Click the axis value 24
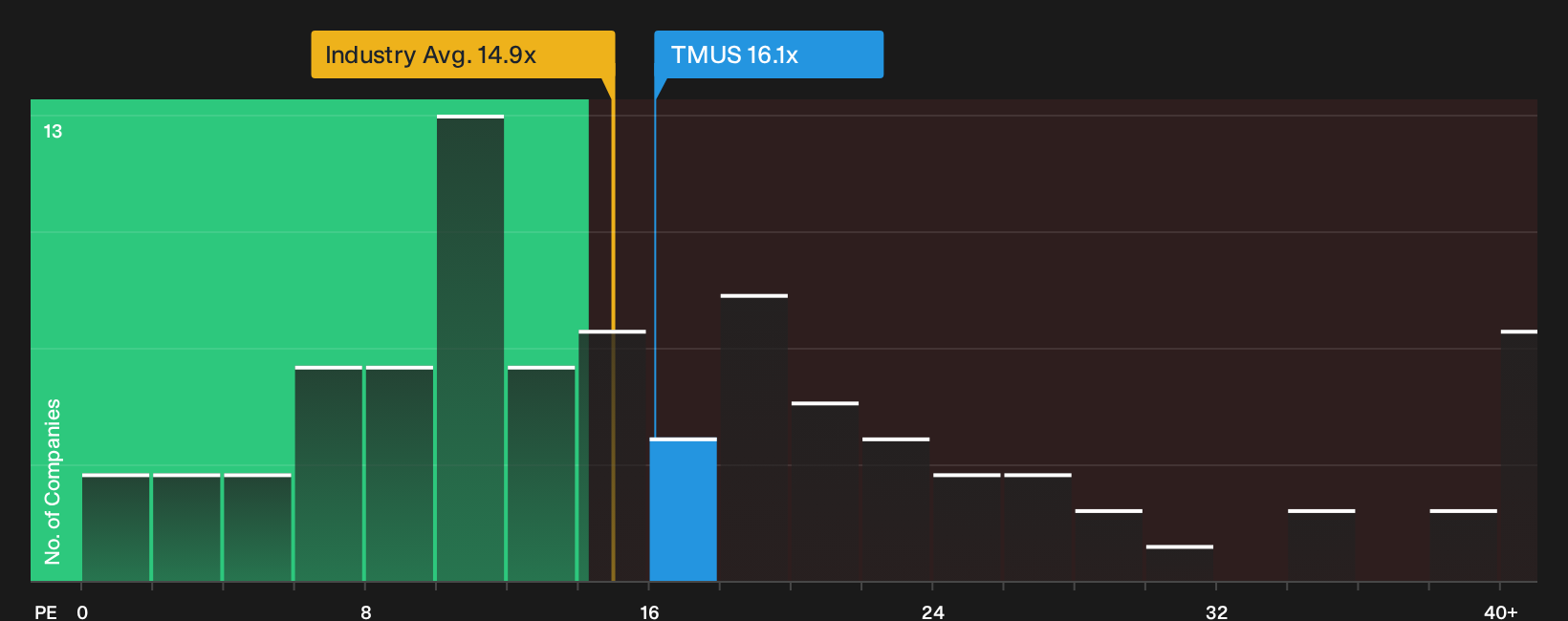The width and height of the screenshot is (1568, 621). pos(933,611)
